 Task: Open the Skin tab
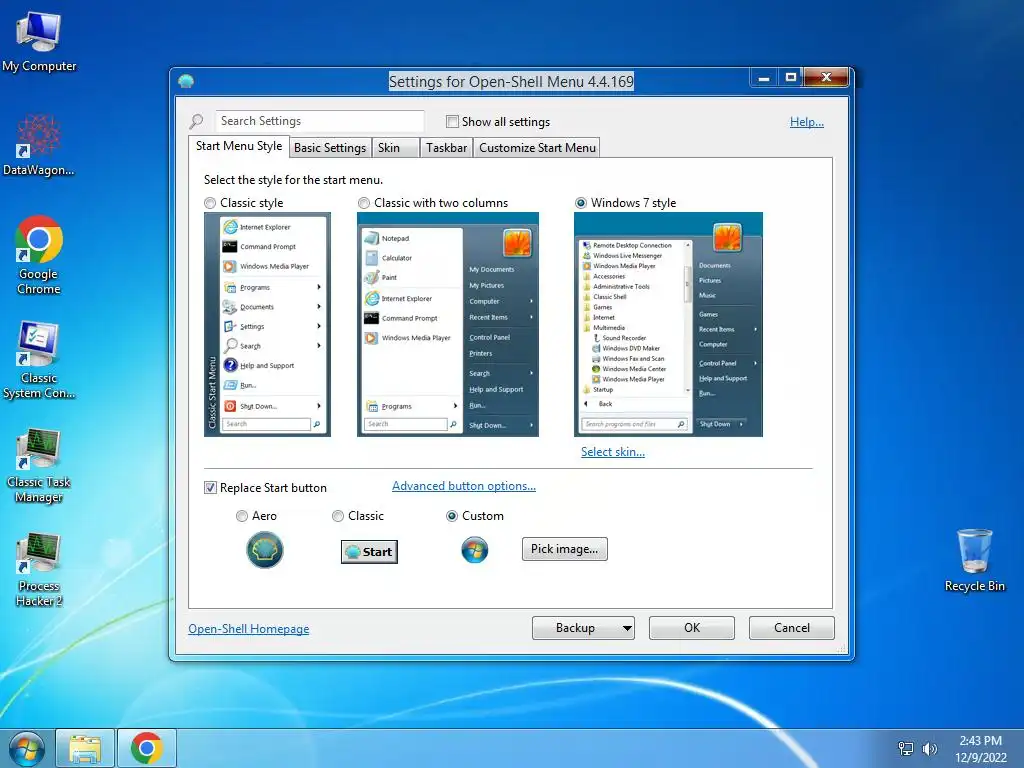(x=395, y=148)
